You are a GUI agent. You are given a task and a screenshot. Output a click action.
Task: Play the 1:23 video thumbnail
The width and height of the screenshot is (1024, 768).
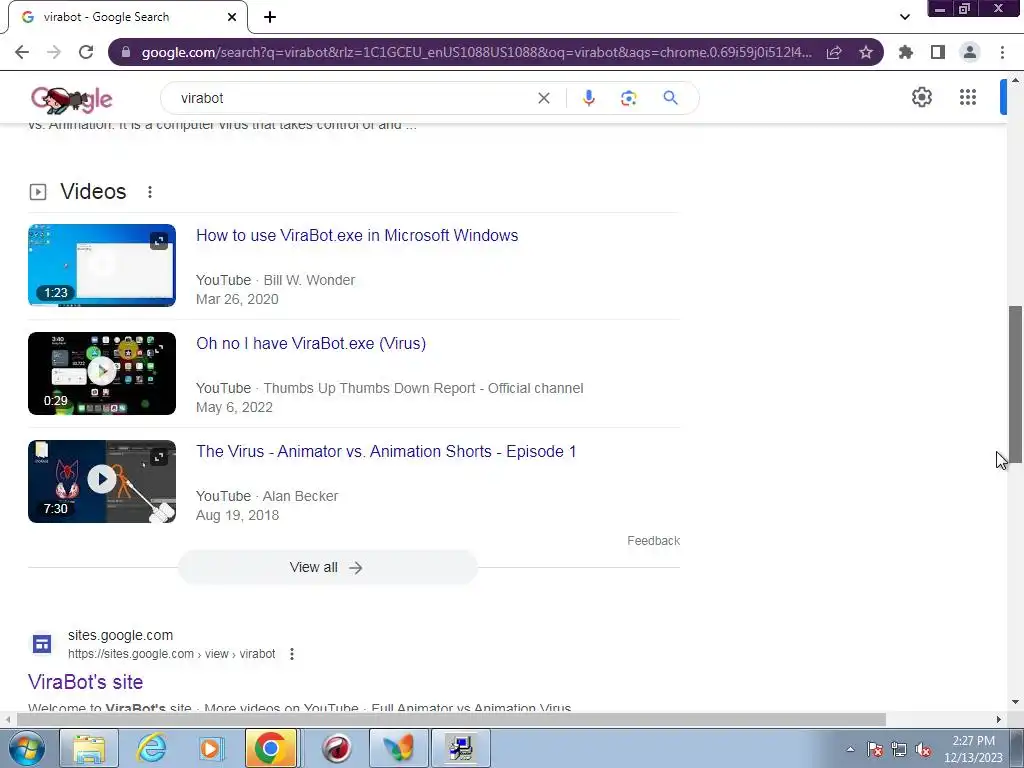(x=102, y=265)
